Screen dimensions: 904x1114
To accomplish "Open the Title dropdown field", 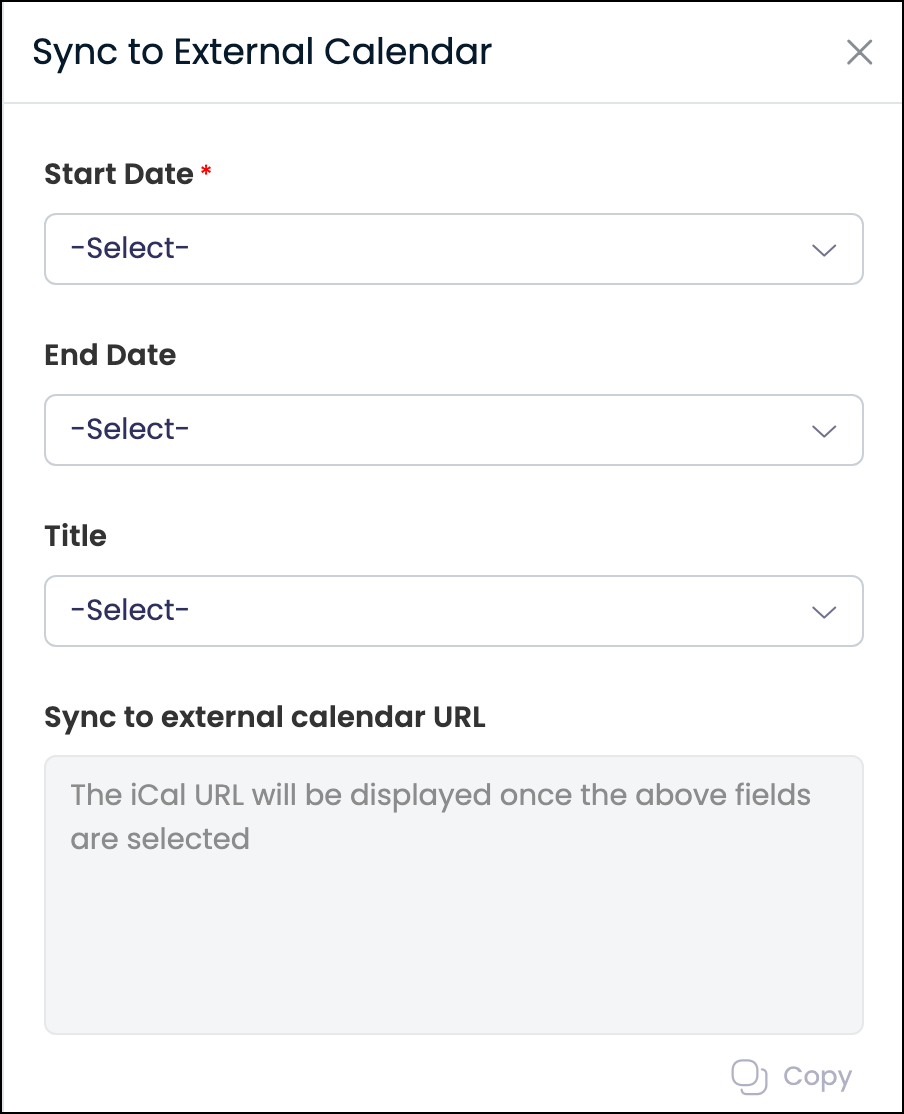I will [x=453, y=611].
